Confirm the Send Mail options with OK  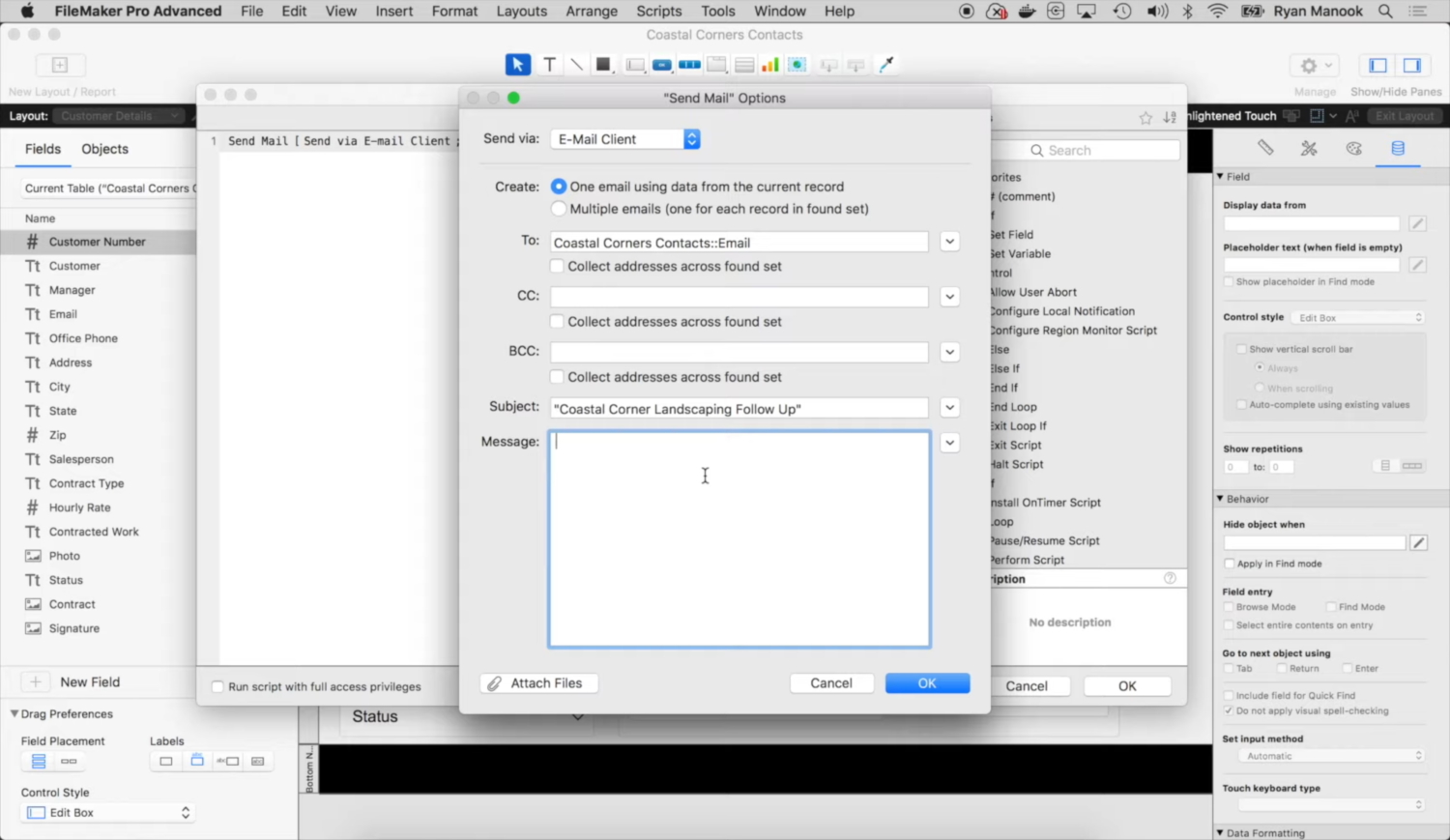[x=926, y=683]
